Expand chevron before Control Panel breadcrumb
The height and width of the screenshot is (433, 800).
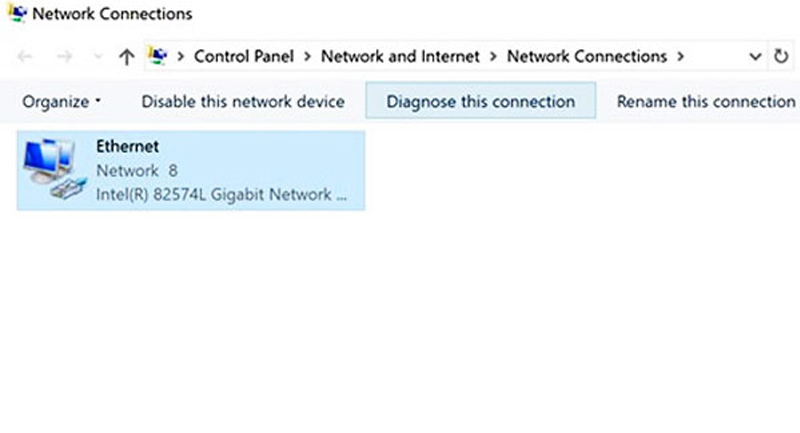(x=180, y=57)
